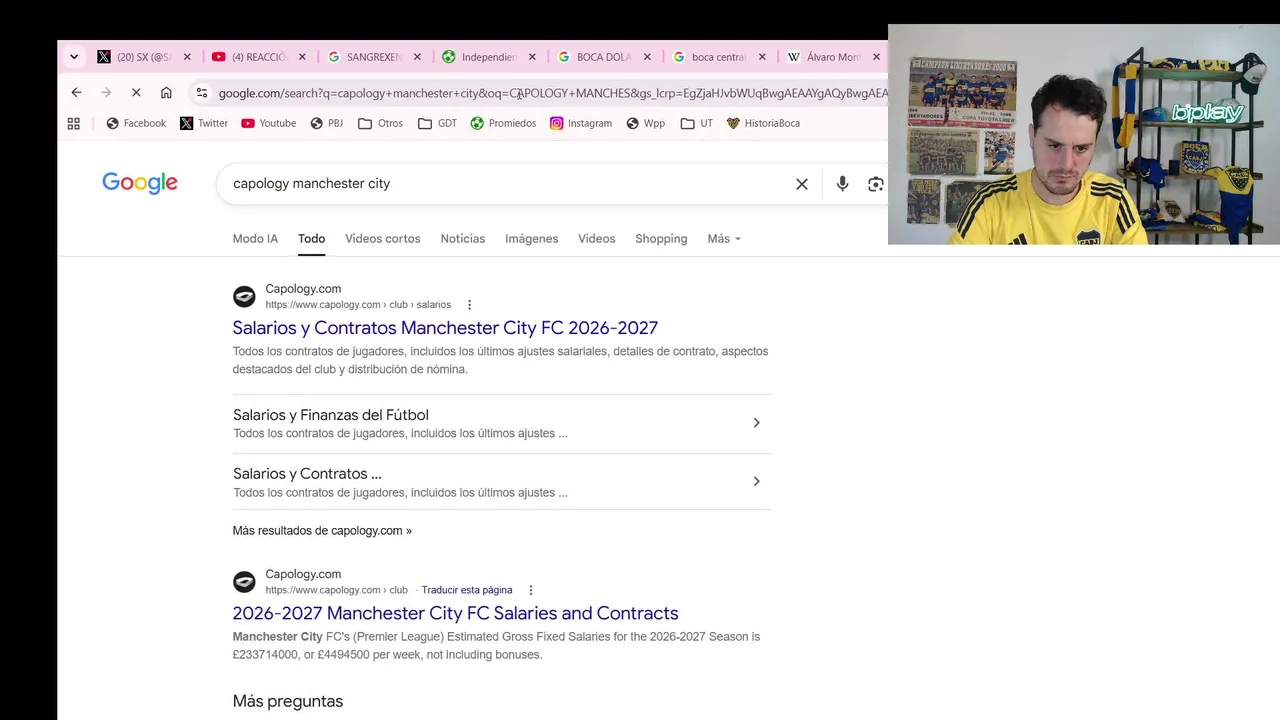Show Videos results tab
Image resolution: width=1280 pixels, height=720 pixels.
pyautogui.click(x=597, y=239)
